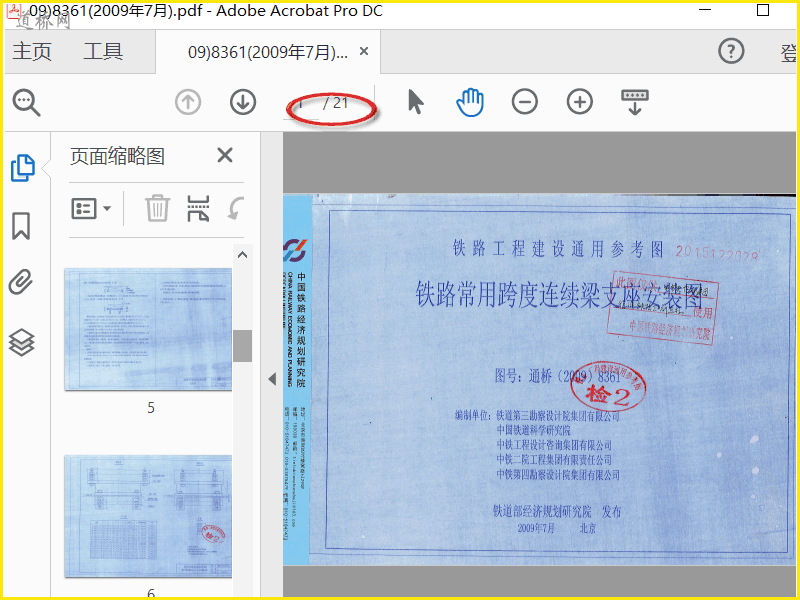
Task: Zoom out with the minus button
Action: point(524,102)
